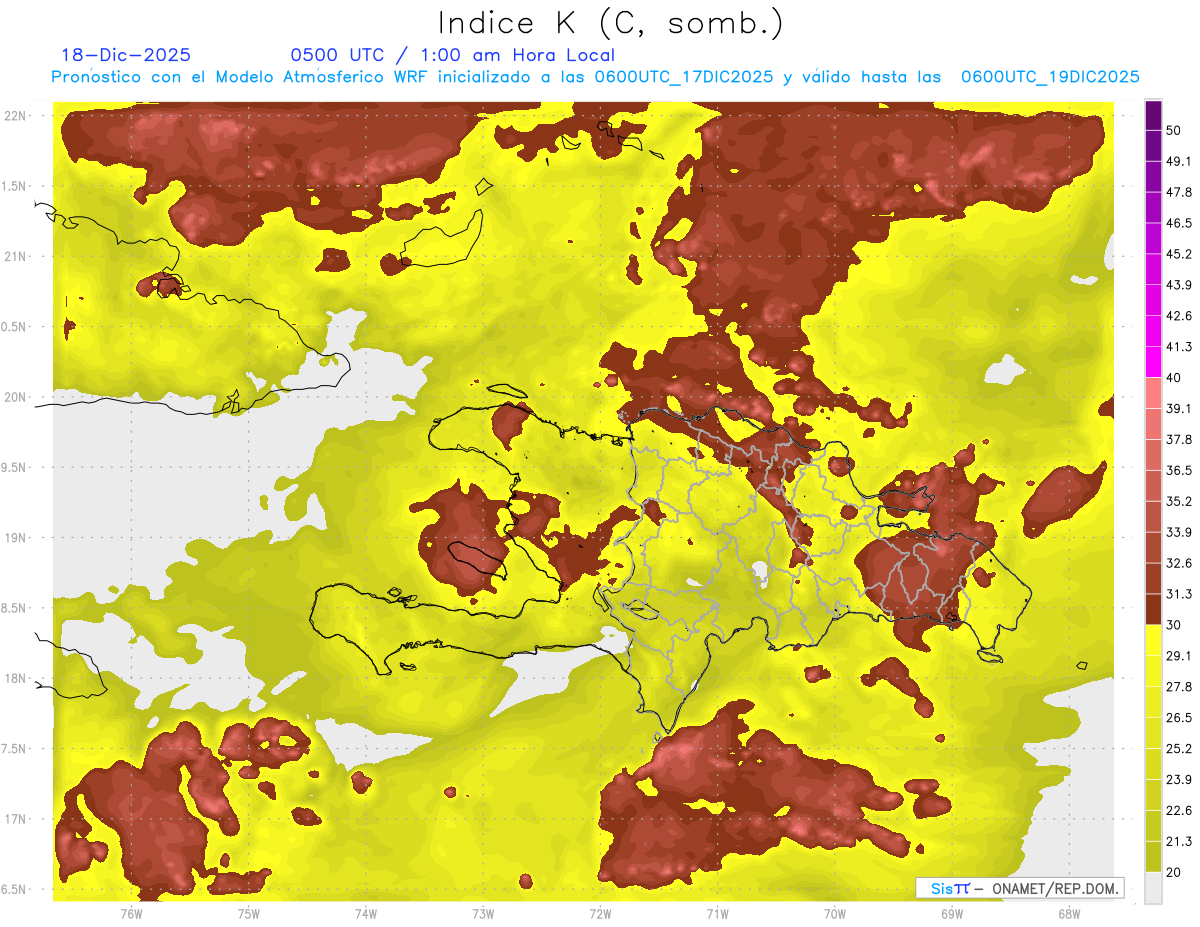Select the "0600UTC_17DIC2025" initialization time

684,77
